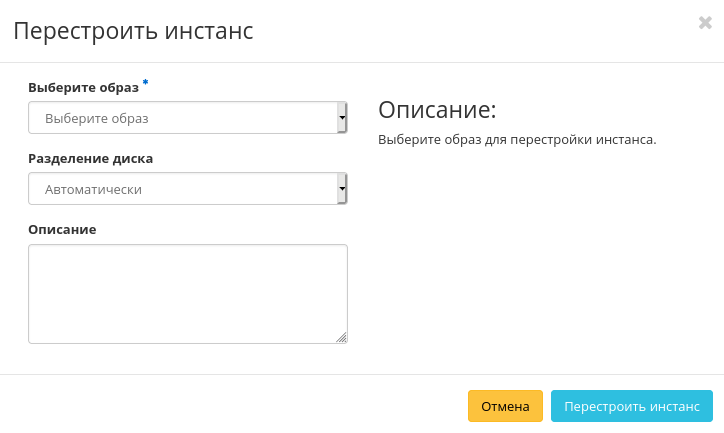Click the bold 'Описание' label above the textarea
This screenshot has height=433, width=724.
point(62,229)
